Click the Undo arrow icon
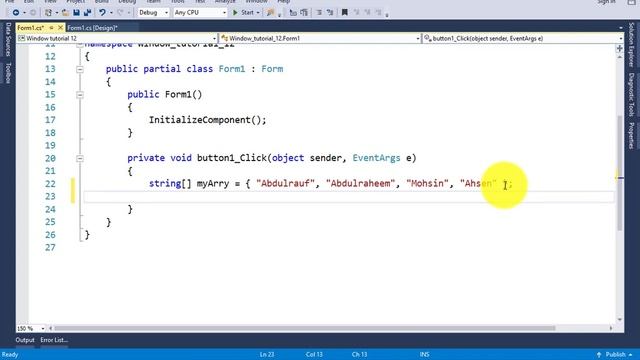 (x=102, y=13)
